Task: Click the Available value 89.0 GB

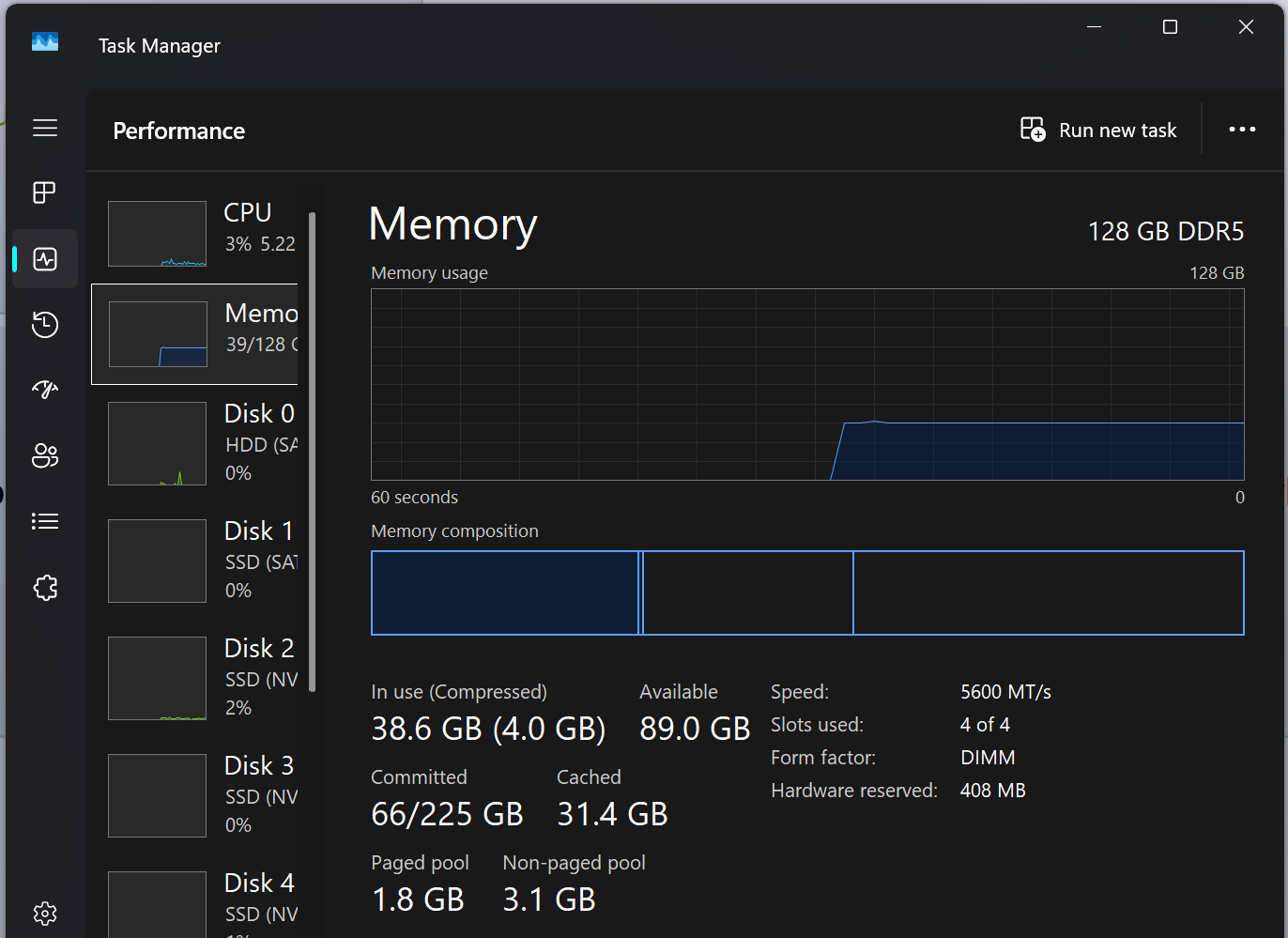Action: point(695,729)
